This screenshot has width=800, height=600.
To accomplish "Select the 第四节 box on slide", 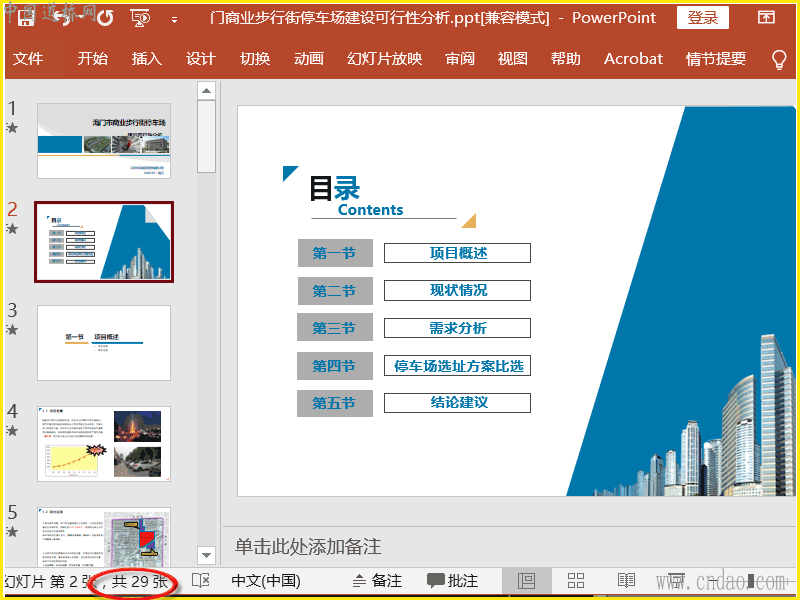I will click(335, 366).
